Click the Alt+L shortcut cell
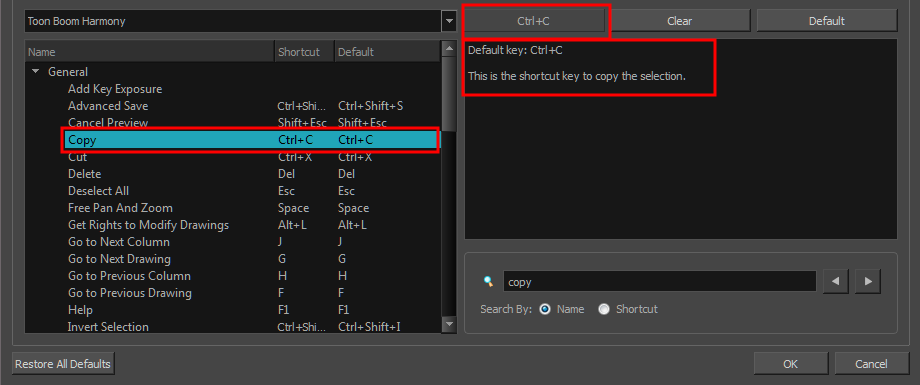Screen dimensions: 920x385 click(x=291, y=225)
